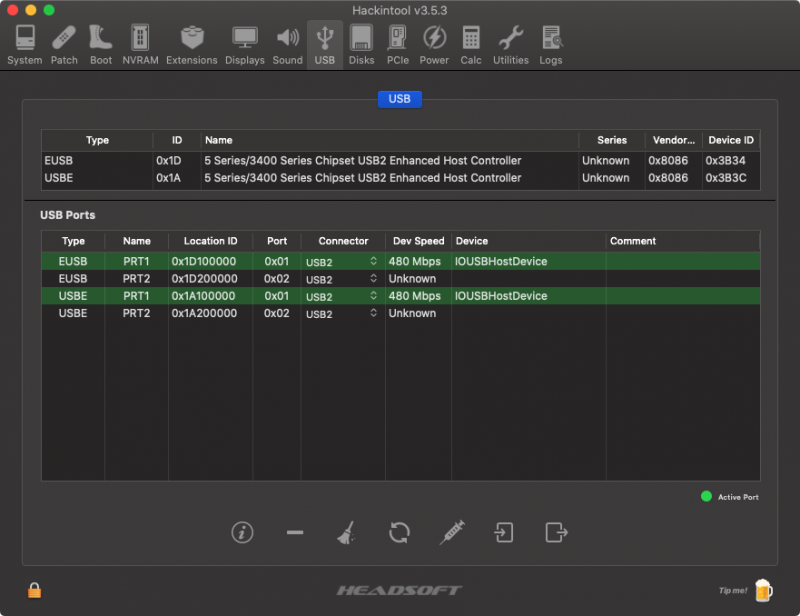800x616 pixels.
Task: Click the Refresh ports icon
Action: (x=399, y=533)
